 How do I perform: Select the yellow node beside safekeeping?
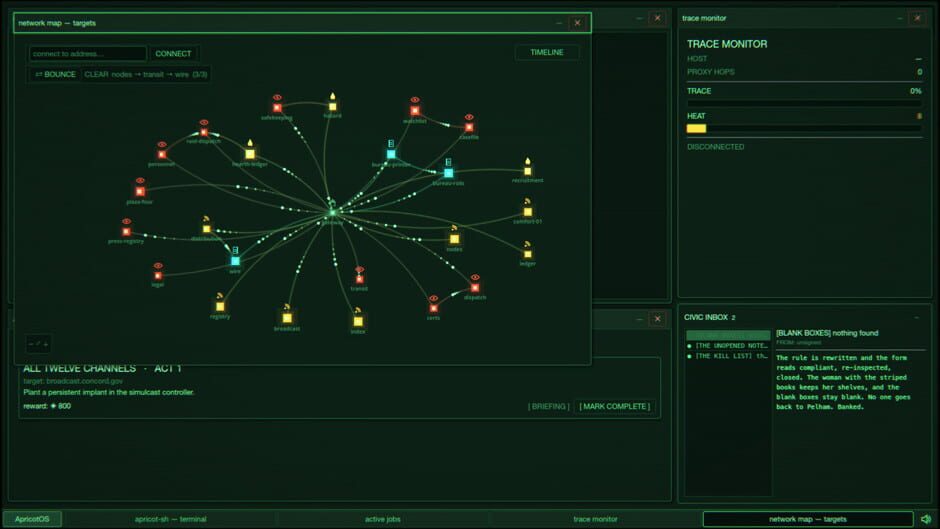(x=333, y=107)
